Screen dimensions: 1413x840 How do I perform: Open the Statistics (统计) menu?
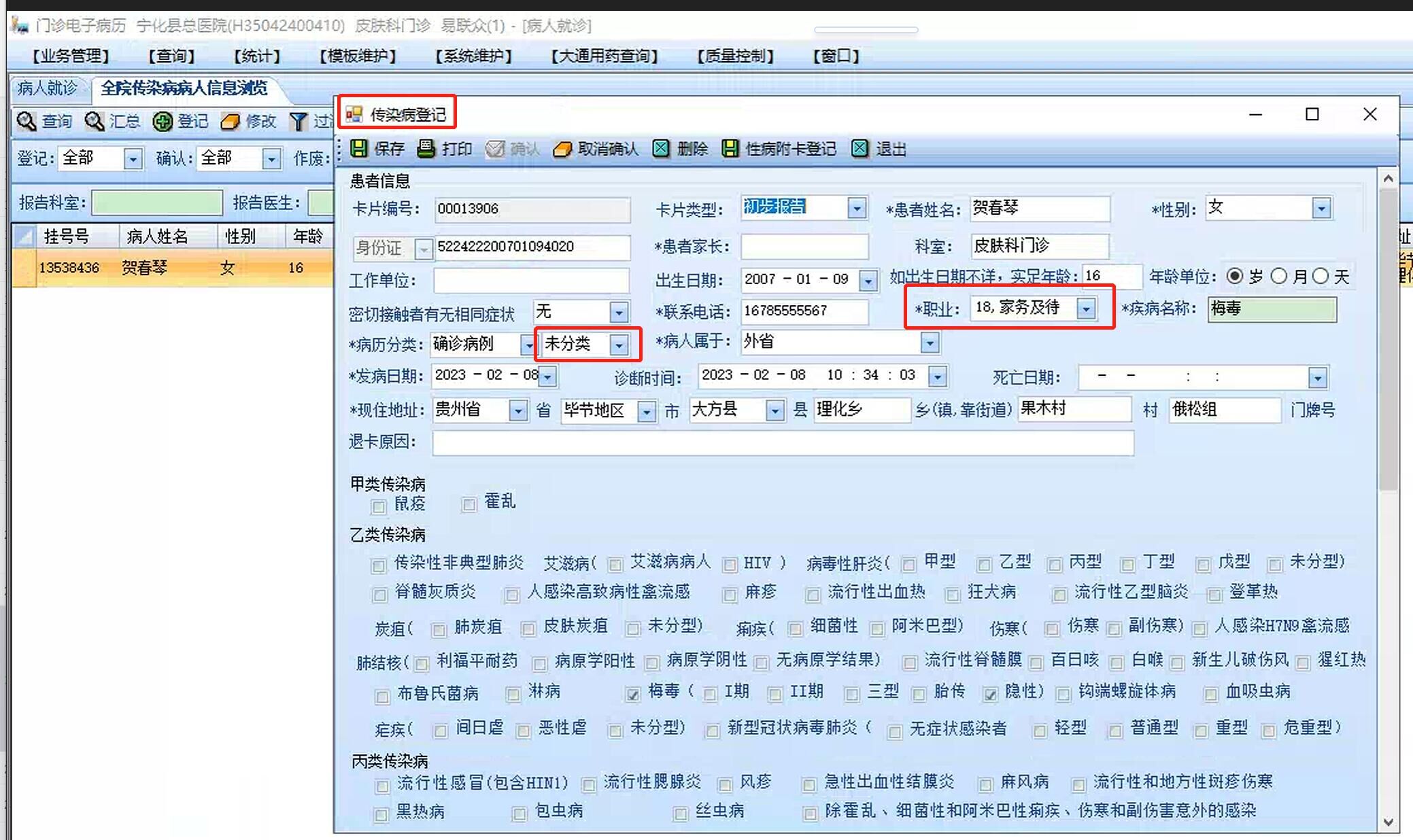point(256,56)
